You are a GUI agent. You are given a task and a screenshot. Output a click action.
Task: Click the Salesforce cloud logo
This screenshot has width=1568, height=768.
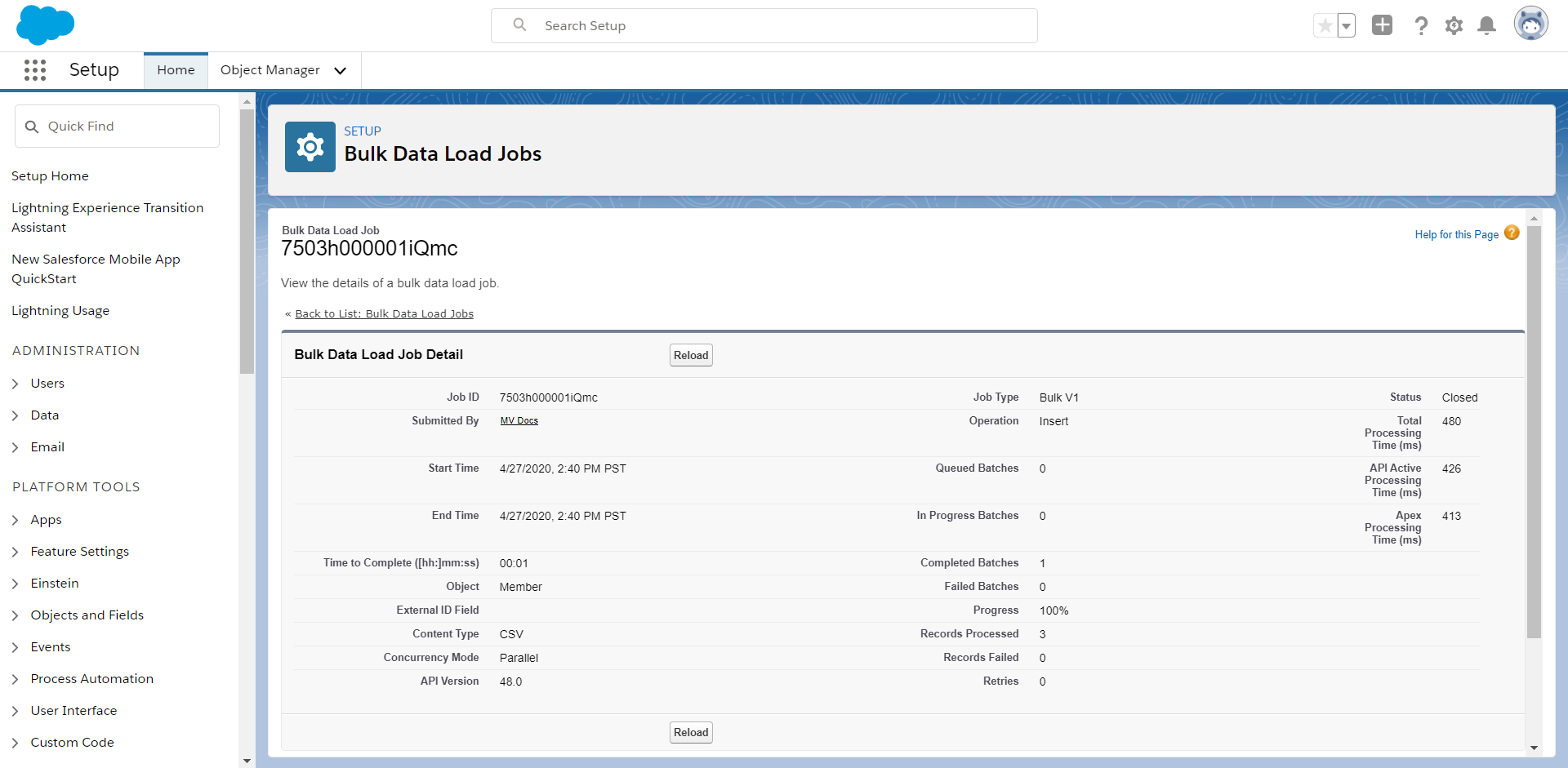click(x=45, y=24)
